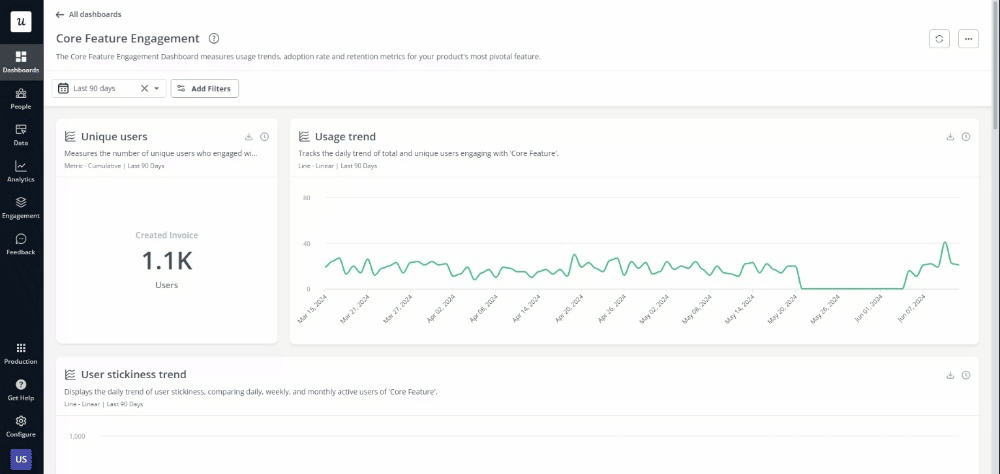1000x474 pixels.
Task: Download the Usage trend chart
Action: pos(950,137)
